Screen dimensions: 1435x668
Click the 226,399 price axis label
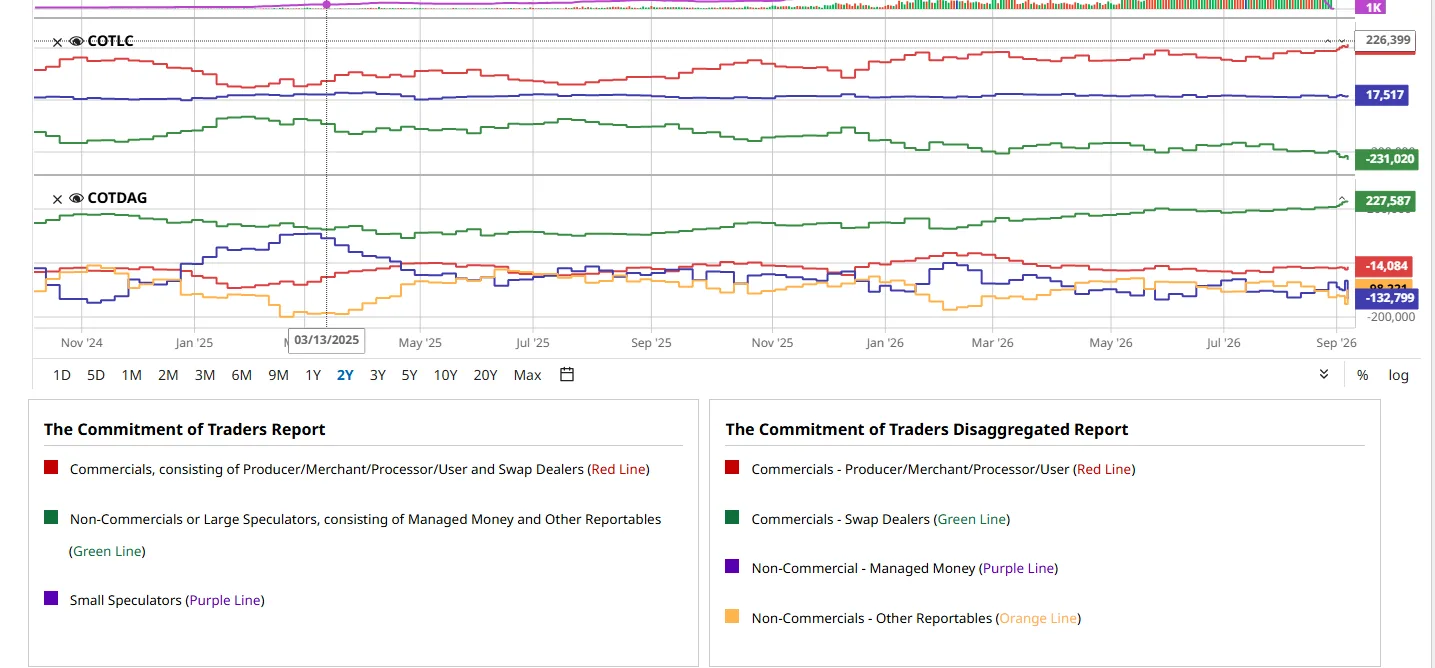tap(1384, 41)
